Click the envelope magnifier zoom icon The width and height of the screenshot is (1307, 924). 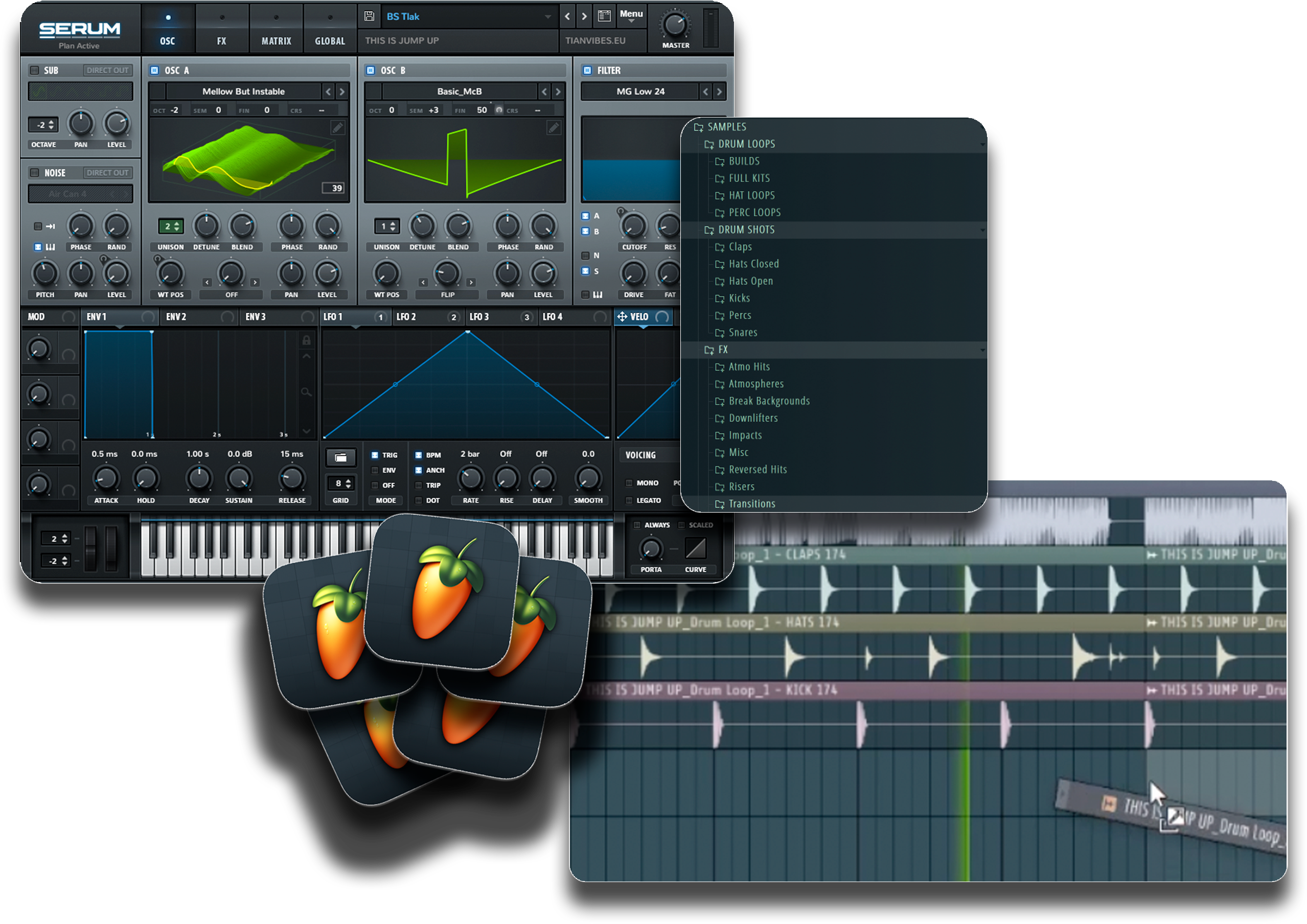pyautogui.click(x=306, y=391)
